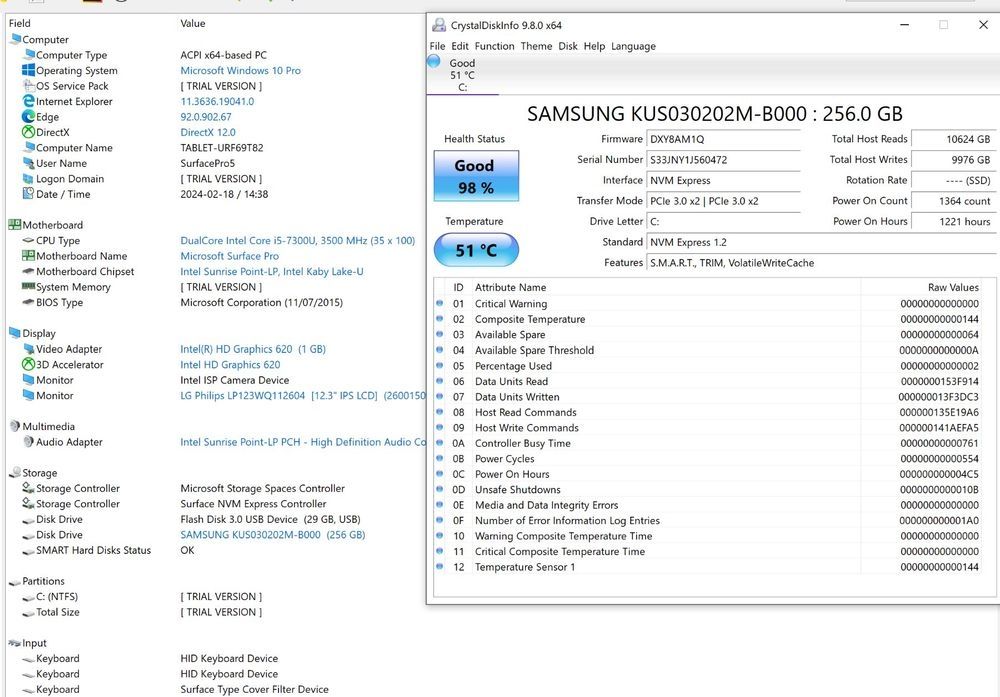1000x697 pixels.
Task: Open the Edit menu in CrystalDiskInfo
Action: tap(460, 46)
